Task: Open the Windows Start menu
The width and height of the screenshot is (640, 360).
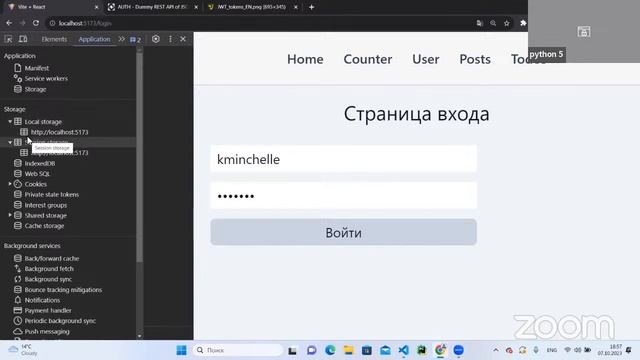Action: 181,350
